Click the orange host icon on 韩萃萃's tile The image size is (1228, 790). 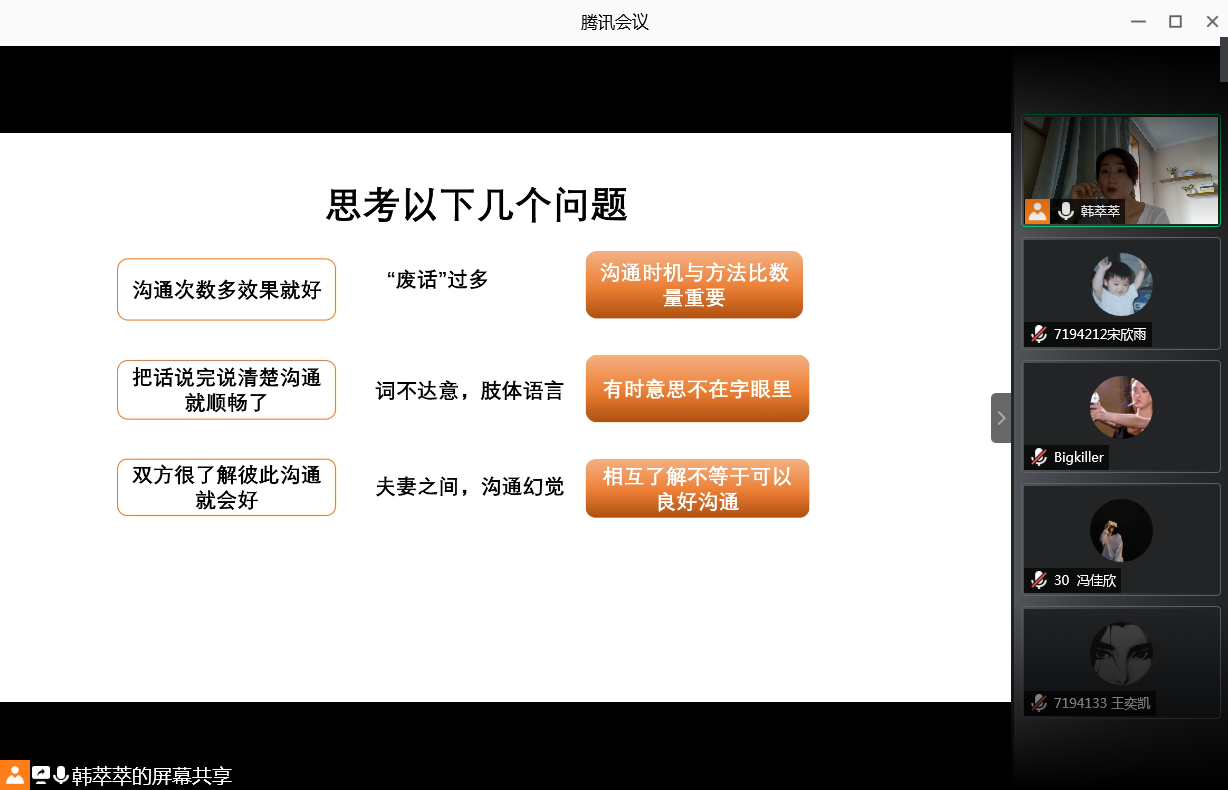coord(1038,211)
